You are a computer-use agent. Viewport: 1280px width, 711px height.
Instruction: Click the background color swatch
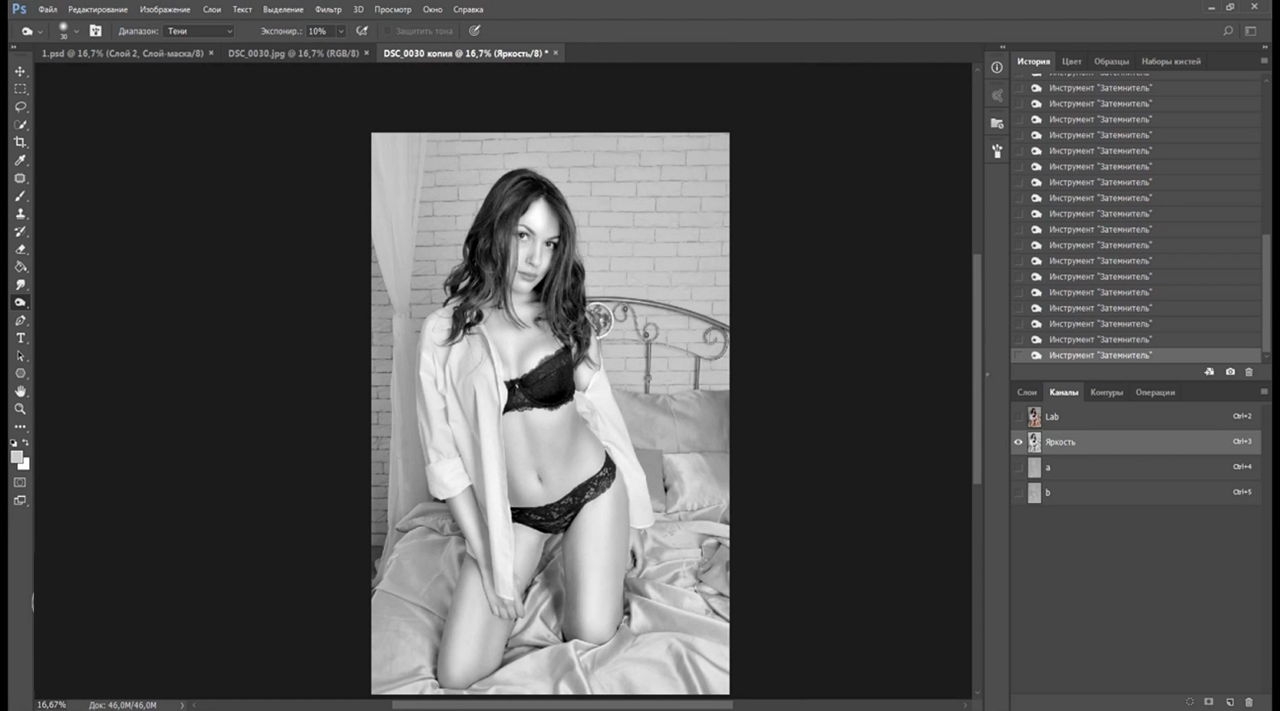24,464
